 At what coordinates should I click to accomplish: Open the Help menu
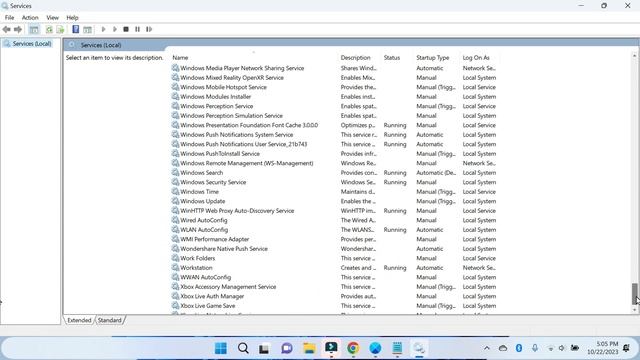72,18
